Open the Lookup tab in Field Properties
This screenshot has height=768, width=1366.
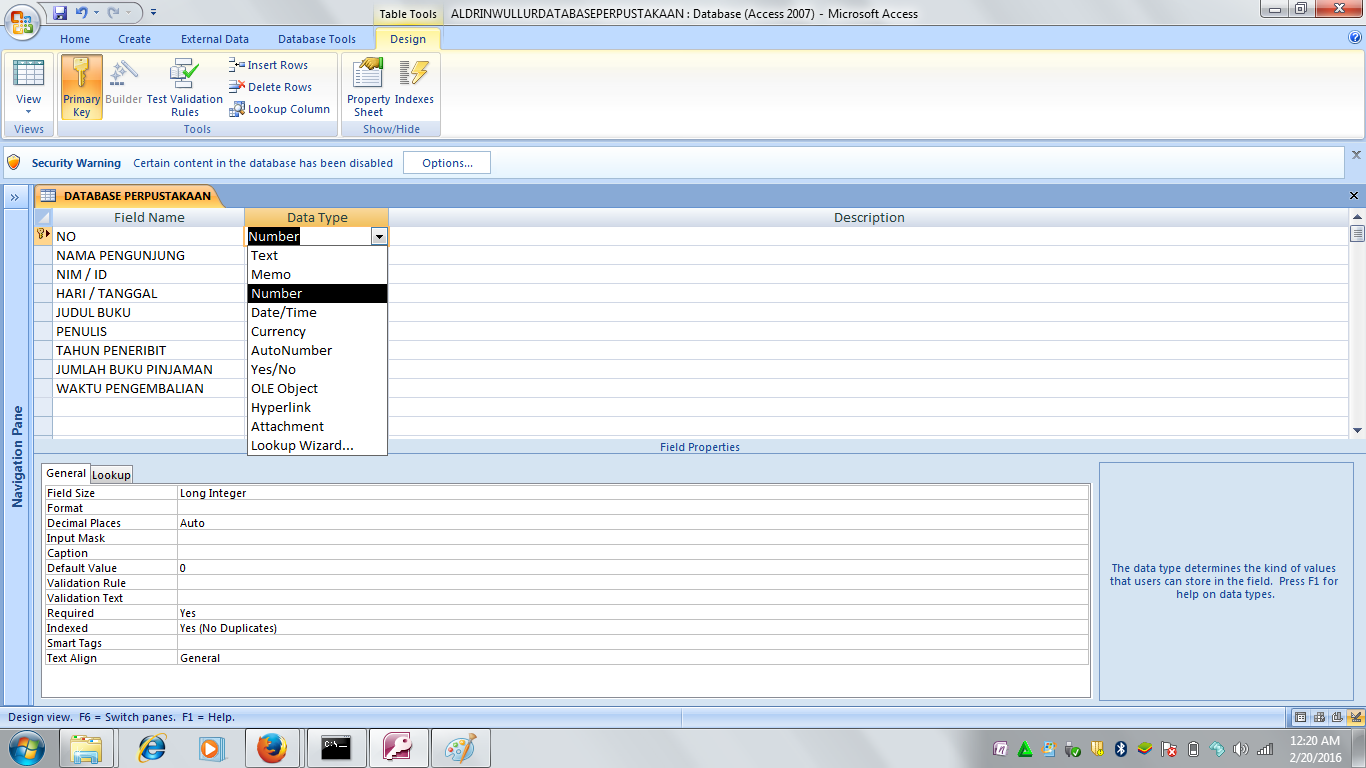tap(111, 474)
